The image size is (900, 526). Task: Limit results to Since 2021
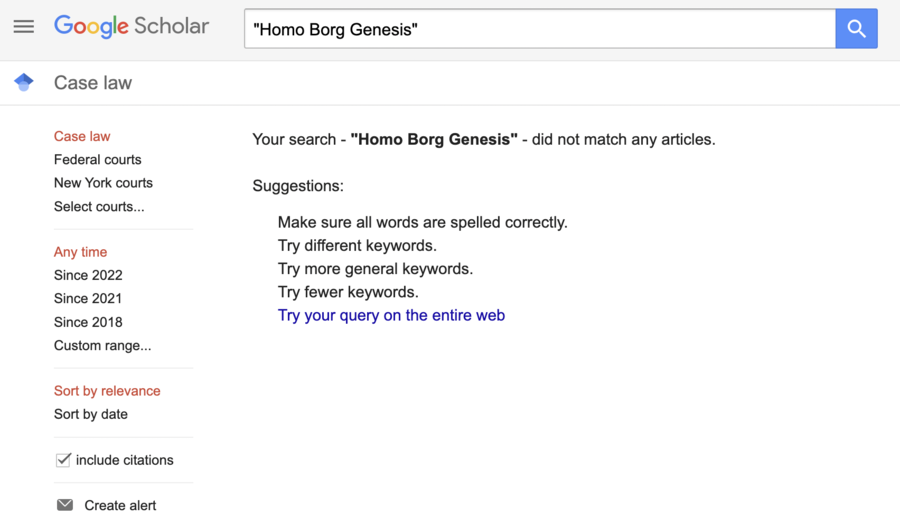click(x=88, y=299)
